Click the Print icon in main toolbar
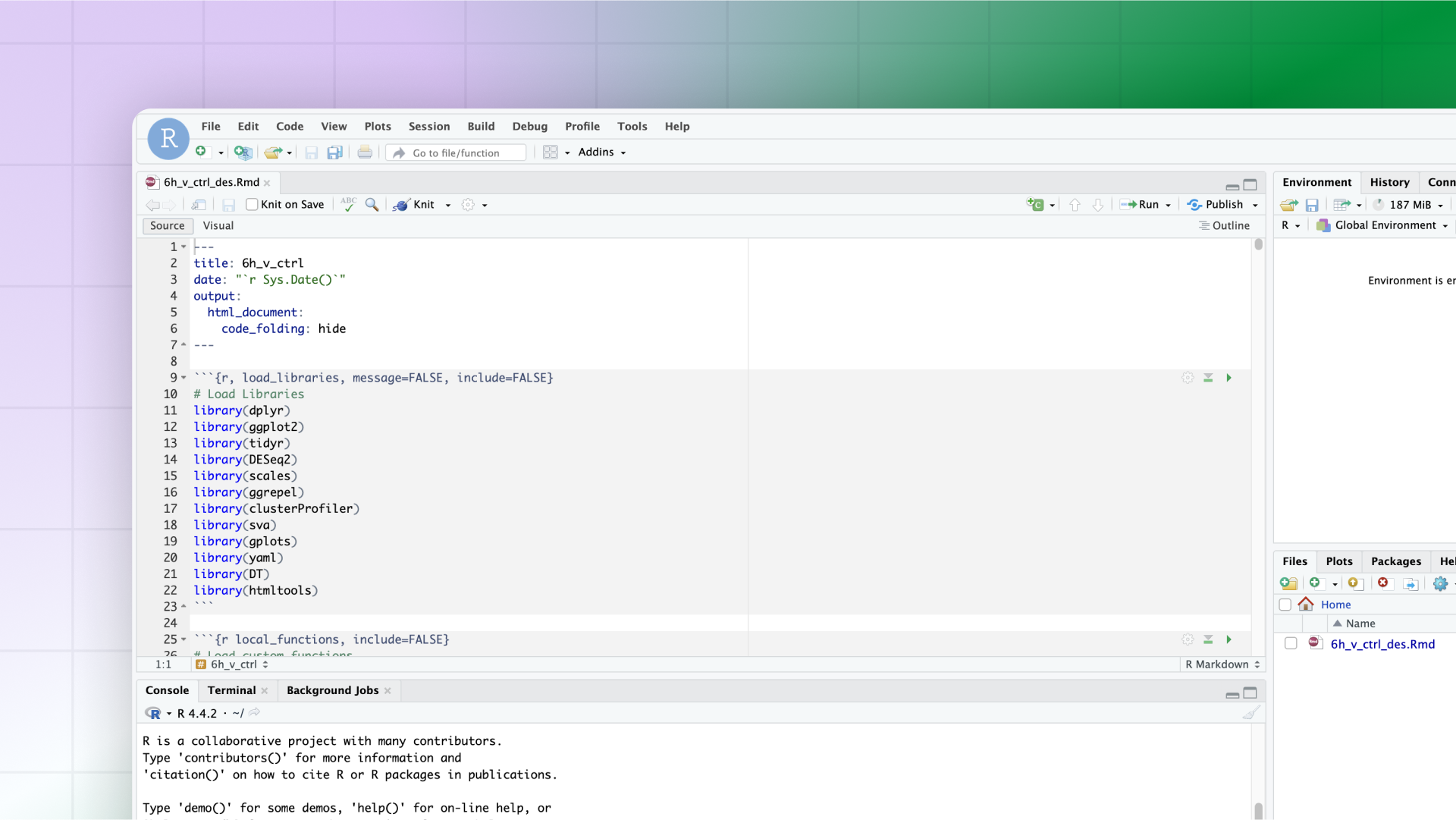Image resolution: width=1456 pixels, height=820 pixels. [x=365, y=152]
